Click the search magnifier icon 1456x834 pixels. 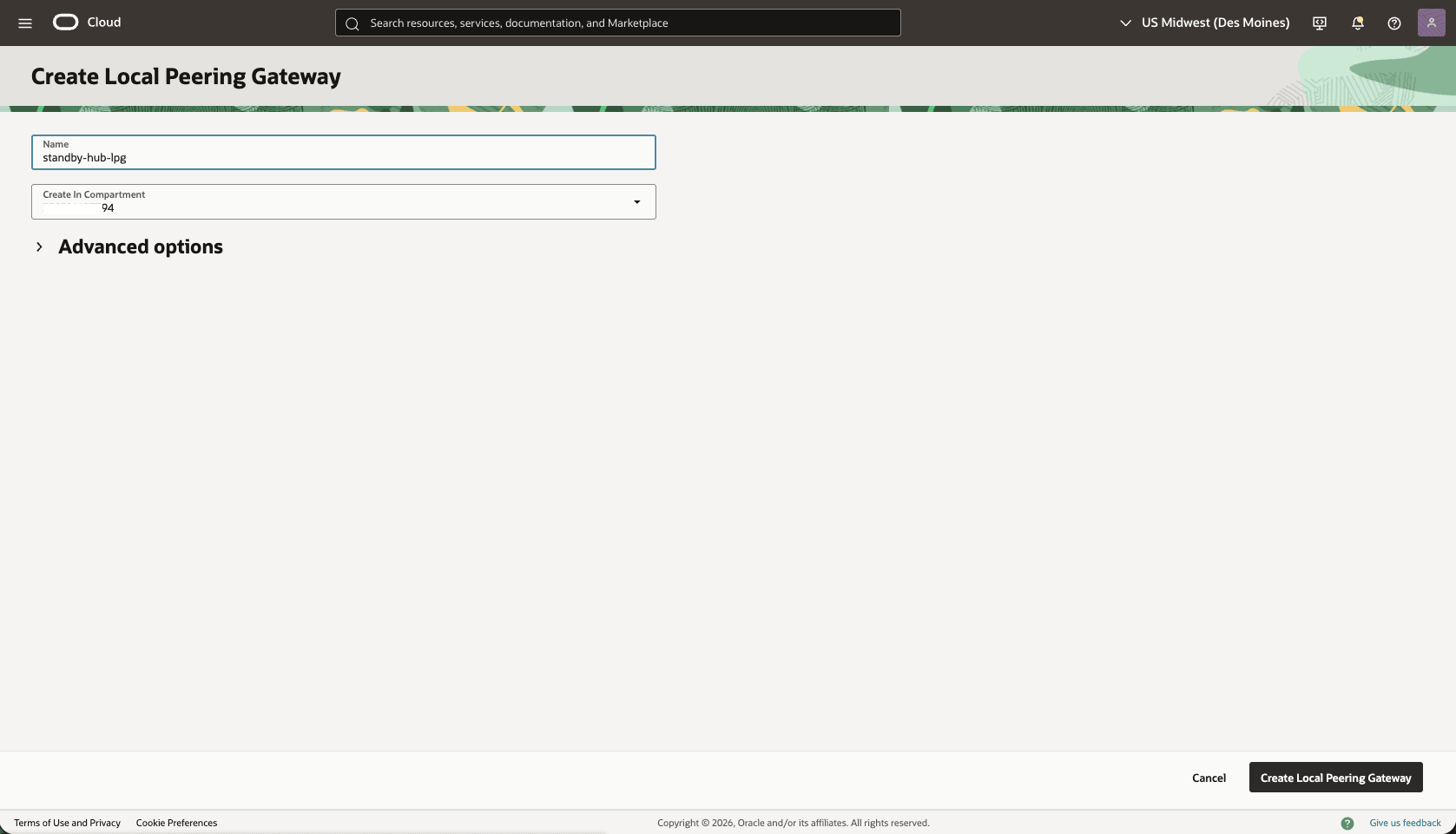(352, 23)
